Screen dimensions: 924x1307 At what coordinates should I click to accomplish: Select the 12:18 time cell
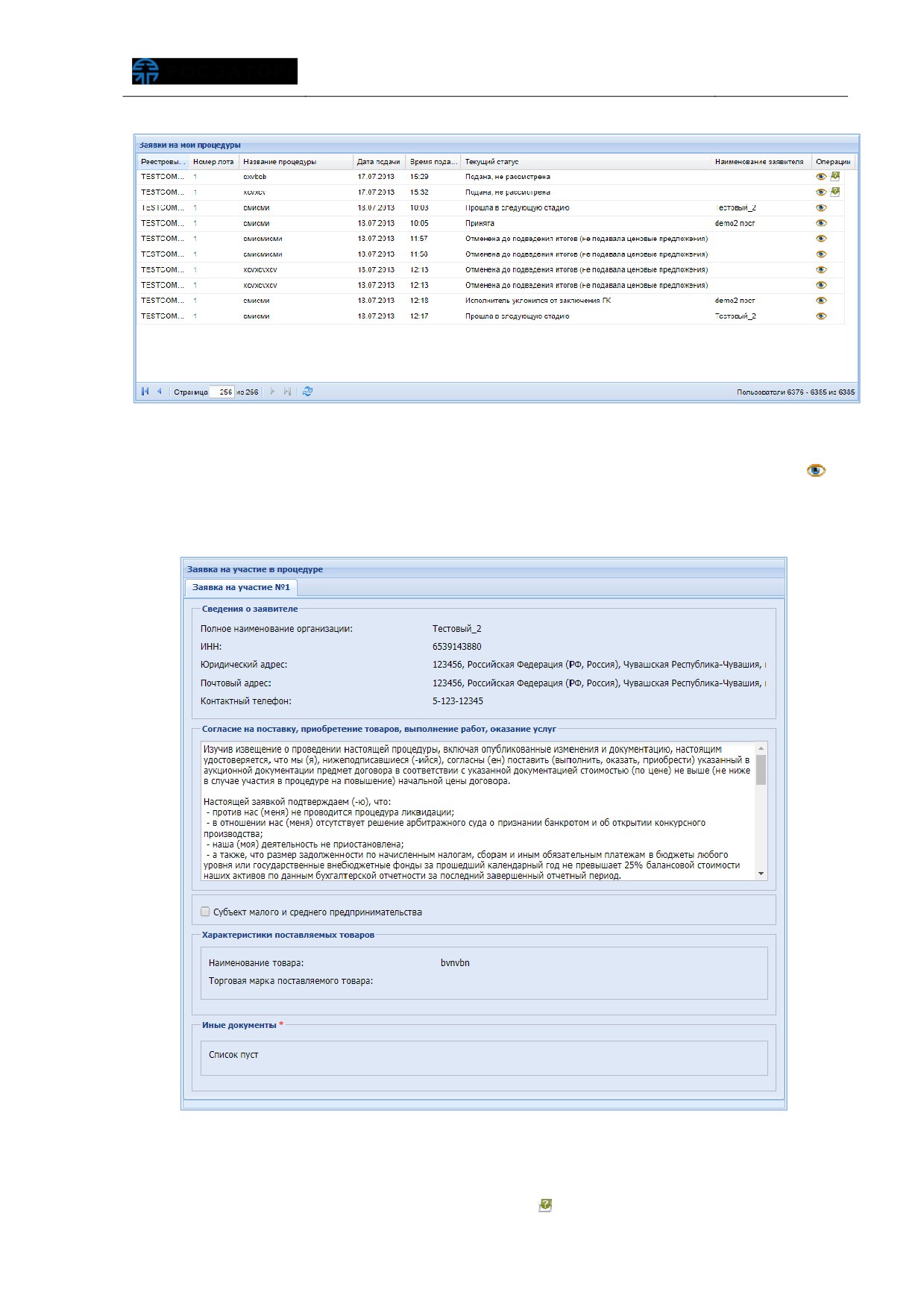click(x=419, y=301)
